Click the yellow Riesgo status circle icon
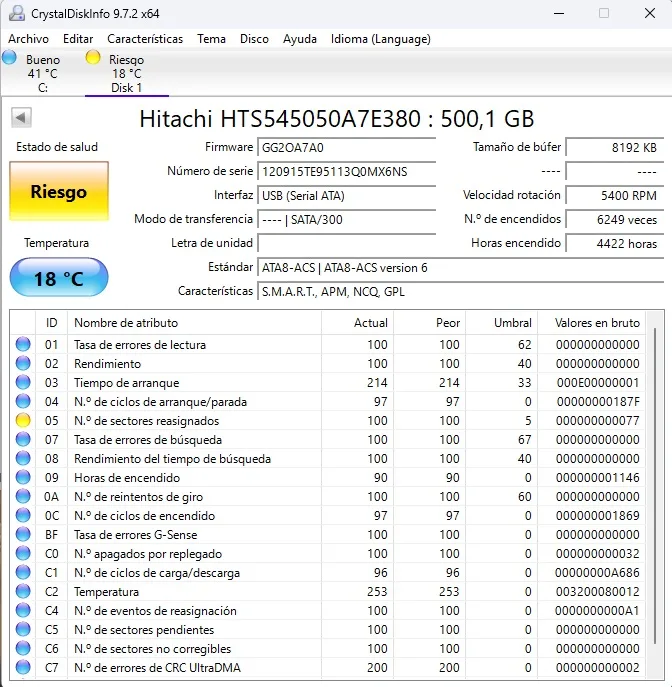The width and height of the screenshot is (672, 687). 93,57
